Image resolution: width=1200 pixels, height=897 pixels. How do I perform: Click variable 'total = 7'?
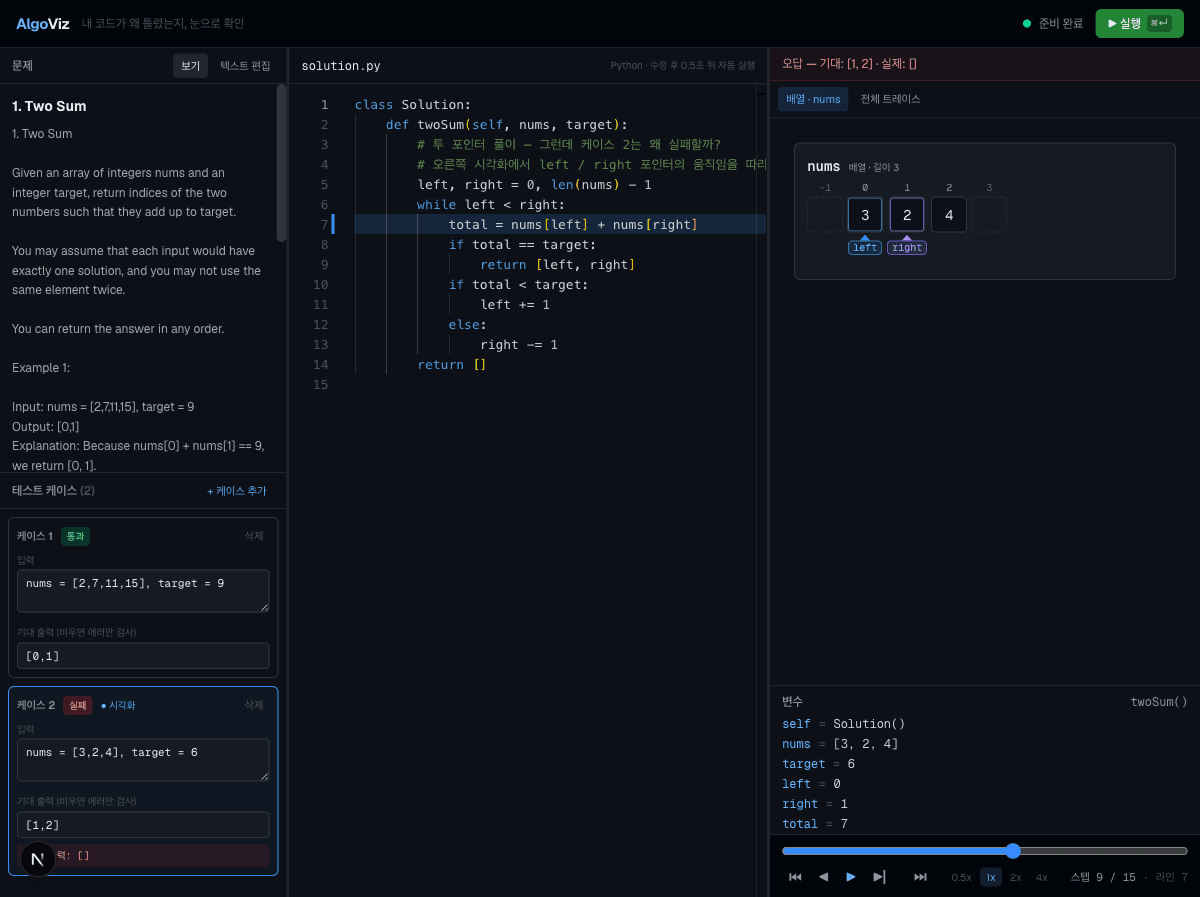(x=814, y=824)
